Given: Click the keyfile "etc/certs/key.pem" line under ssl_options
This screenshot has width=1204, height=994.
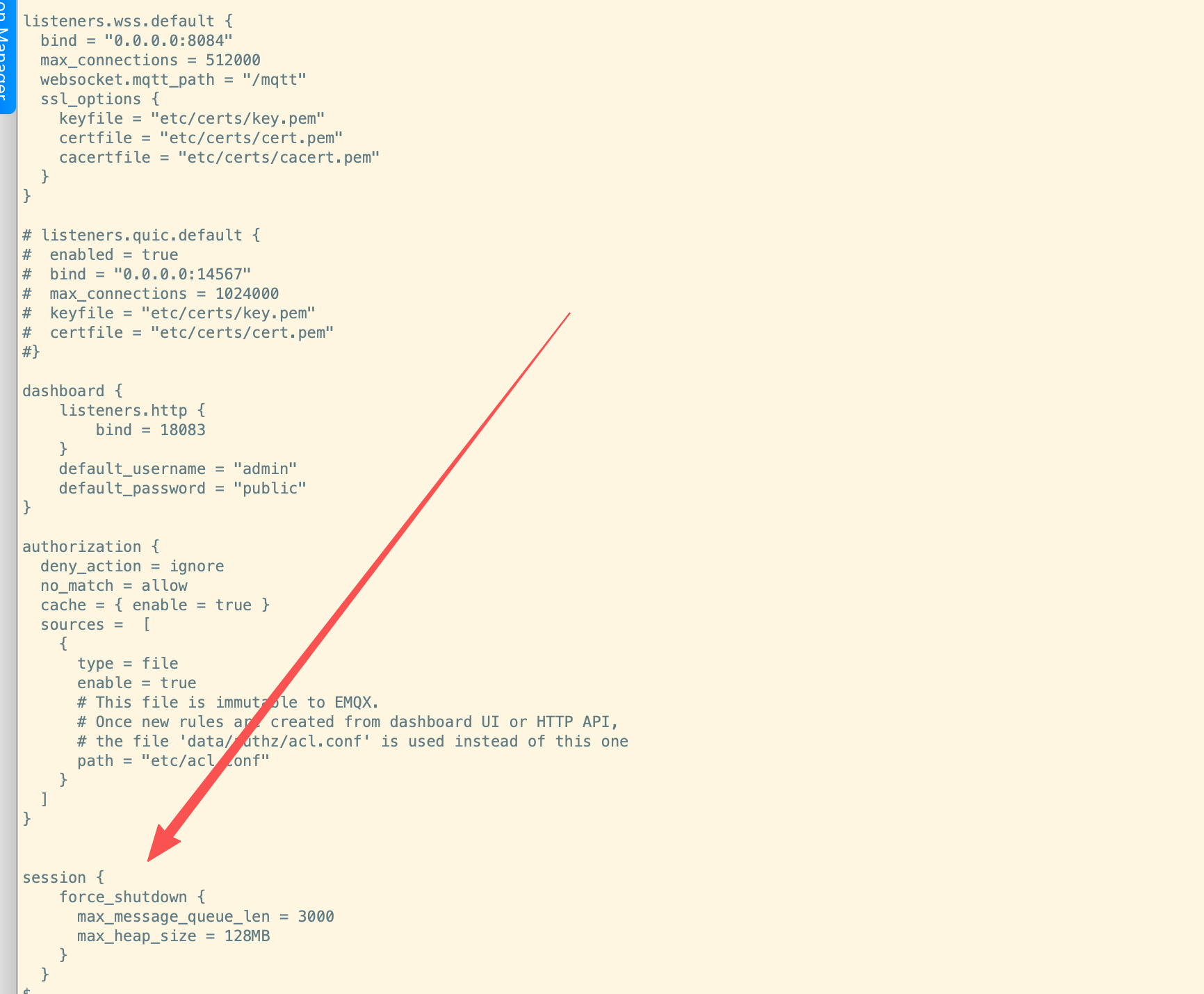Looking at the screenshot, I should click(x=192, y=119).
